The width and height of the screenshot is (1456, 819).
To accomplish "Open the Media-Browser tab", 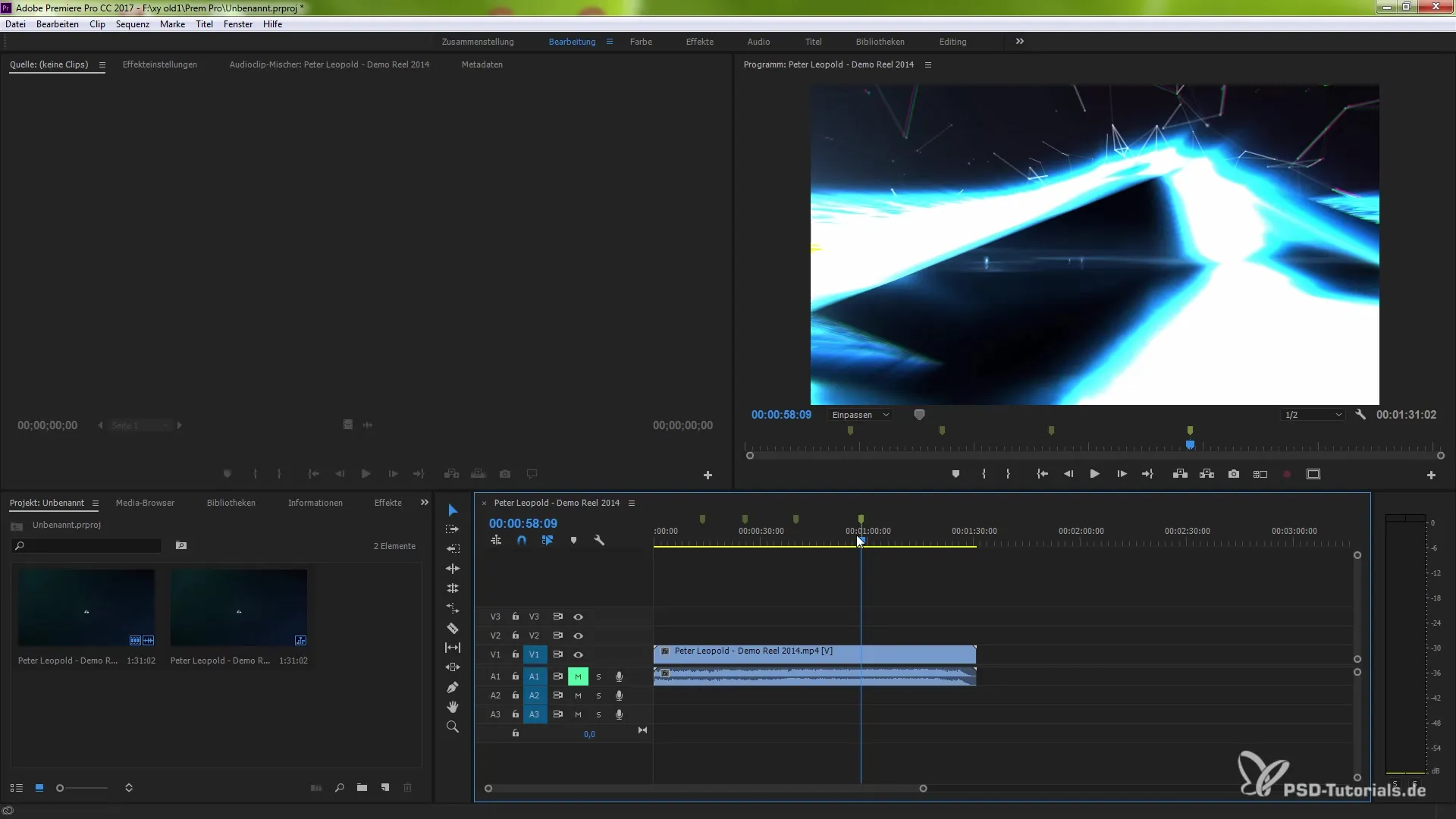I will pyautogui.click(x=145, y=503).
